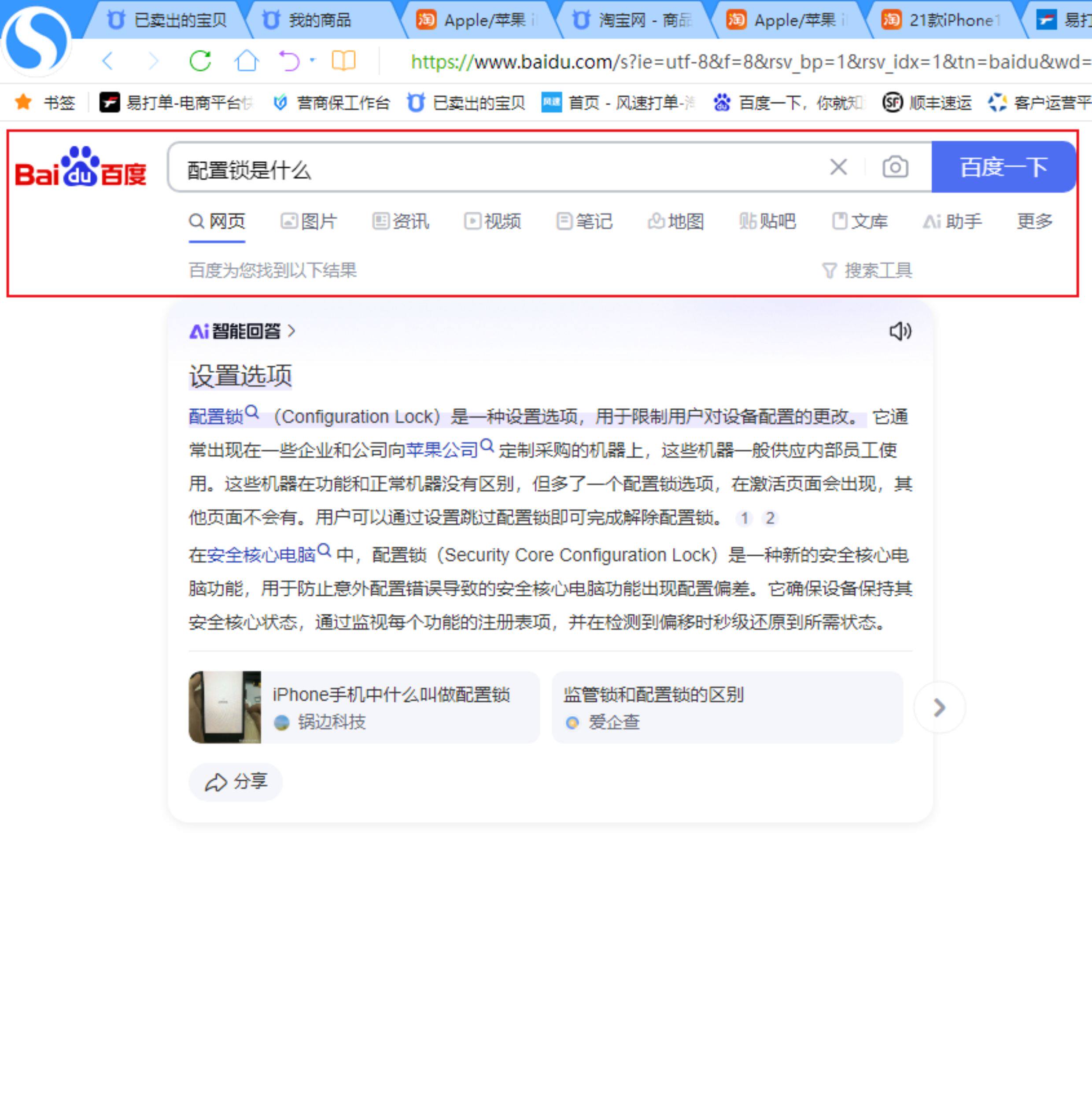
Task: Click the browser refresh icon
Action: click(x=200, y=61)
